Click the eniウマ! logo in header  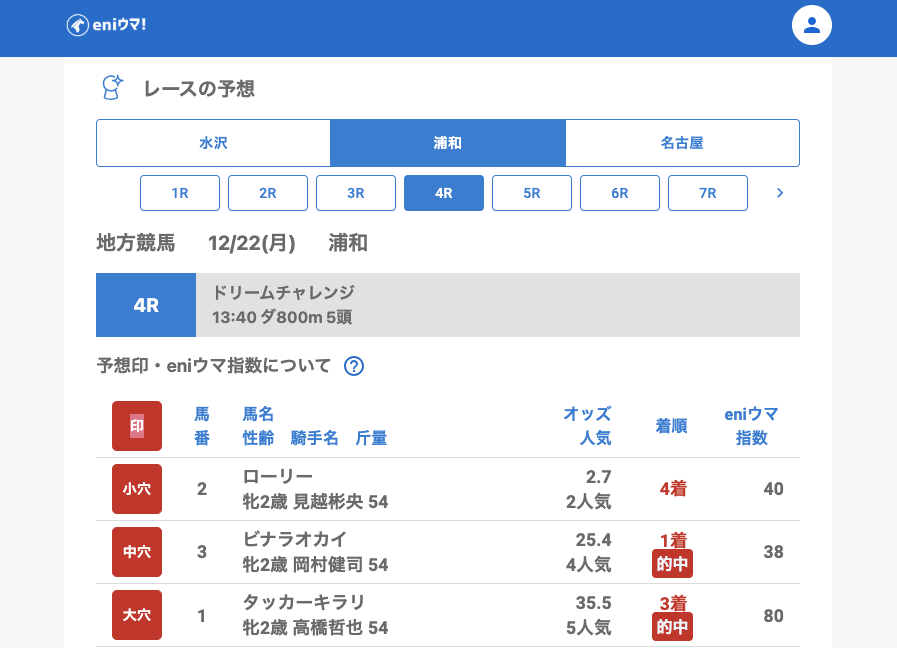[x=107, y=25]
